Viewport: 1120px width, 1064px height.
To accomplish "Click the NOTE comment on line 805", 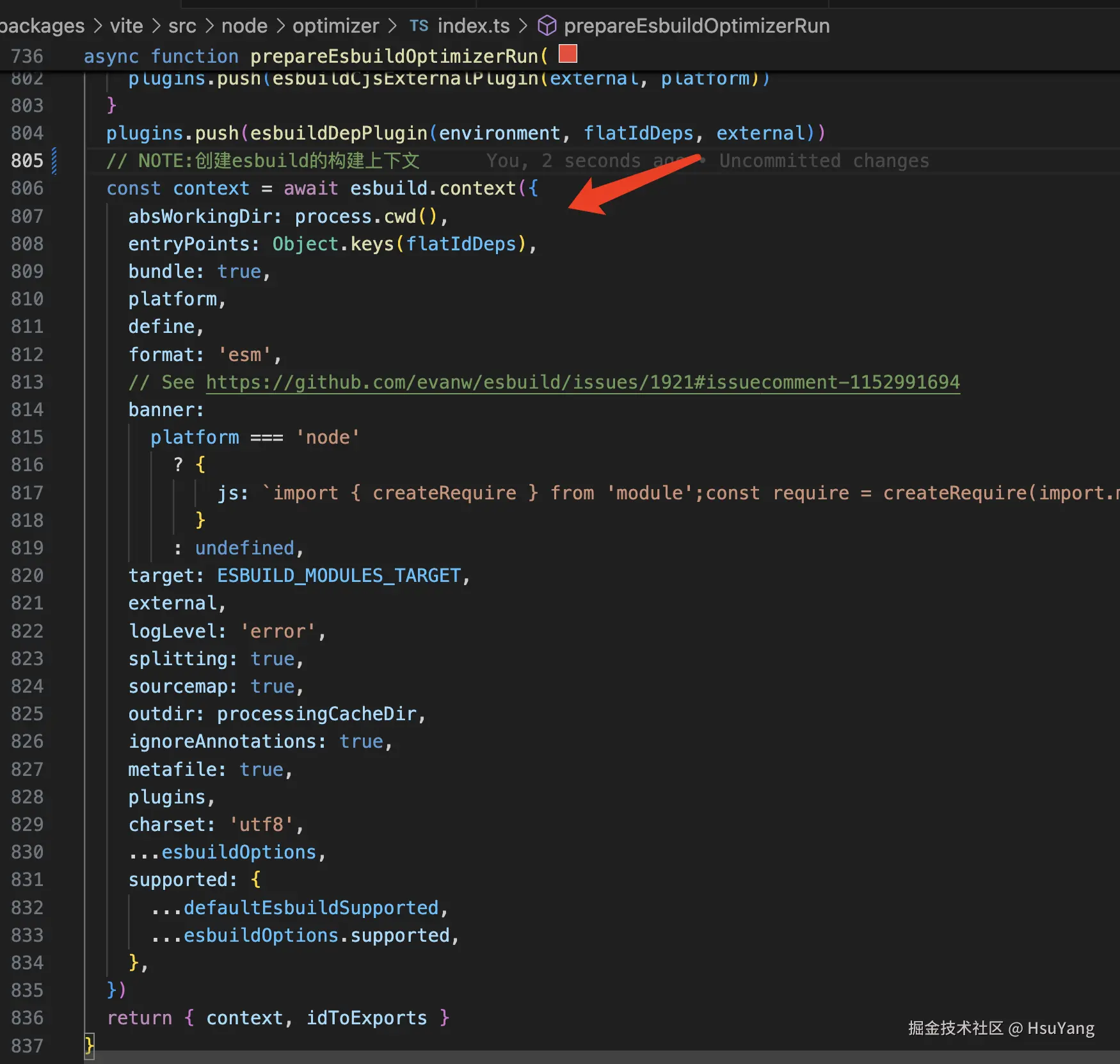I will coord(263,161).
